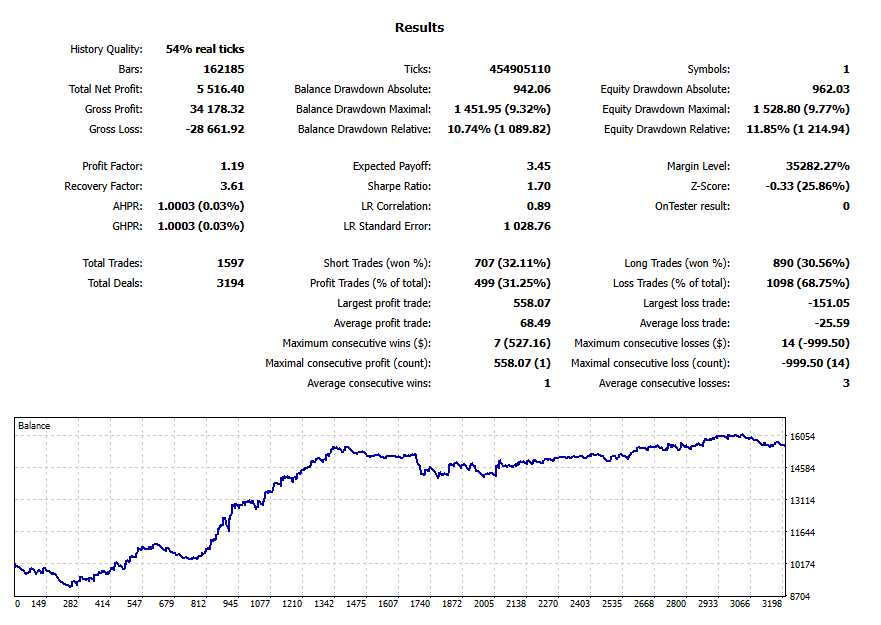Viewport: 881px width, 625px height.
Task: Click the Results report title
Action: click(x=421, y=27)
